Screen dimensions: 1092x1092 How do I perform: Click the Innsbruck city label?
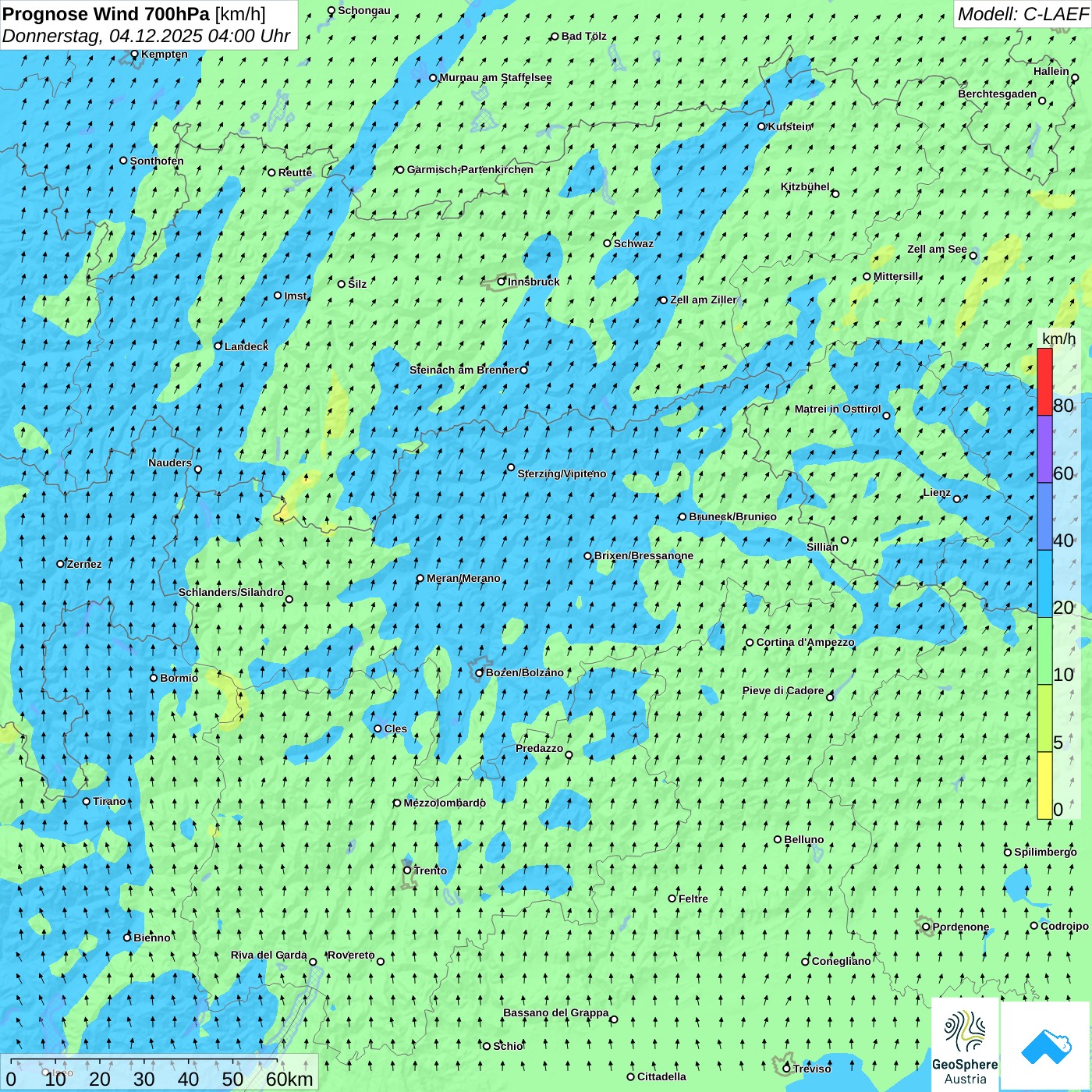click(x=534, y=282)
